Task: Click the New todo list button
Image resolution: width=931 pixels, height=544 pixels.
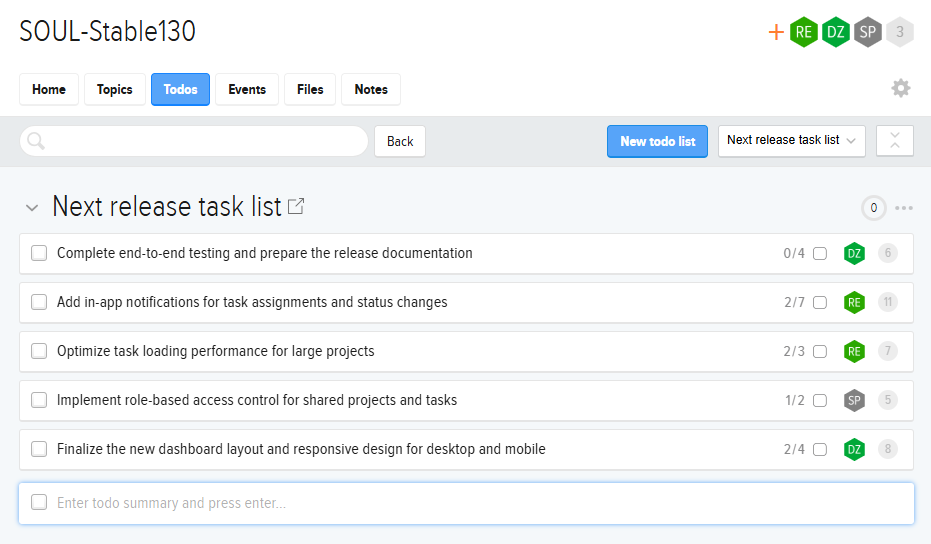Action: [x=657, y=141]
